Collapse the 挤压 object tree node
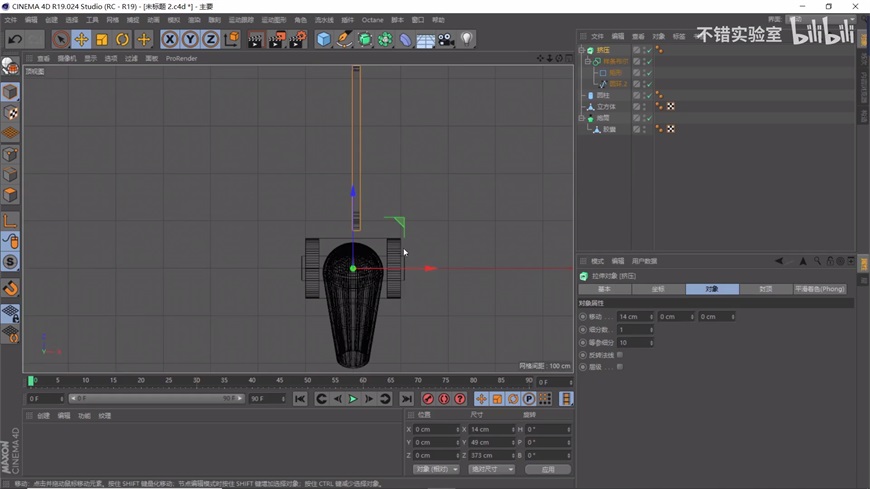870x489 pixels. pyautogui.click(x=582, y=50)
